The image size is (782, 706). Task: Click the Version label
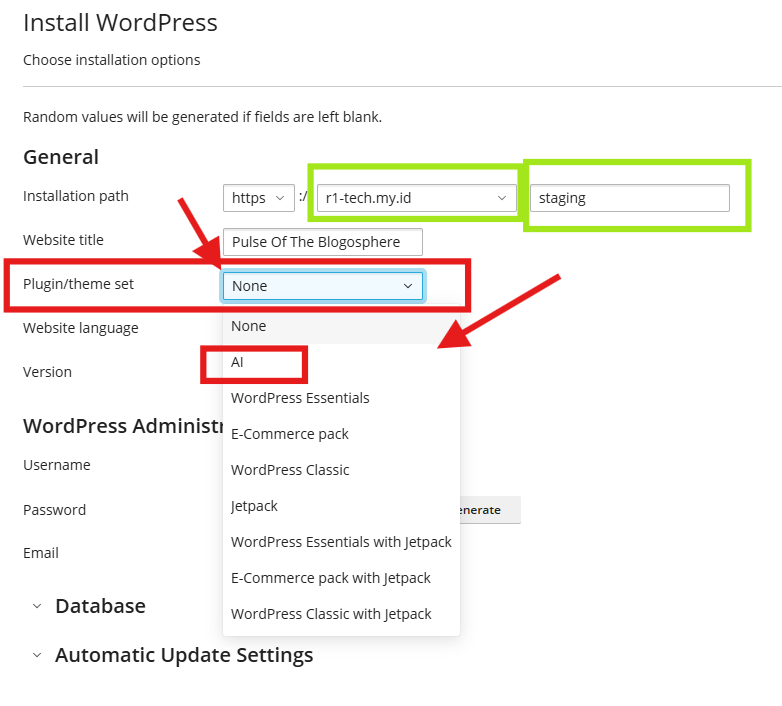point(47,372)
